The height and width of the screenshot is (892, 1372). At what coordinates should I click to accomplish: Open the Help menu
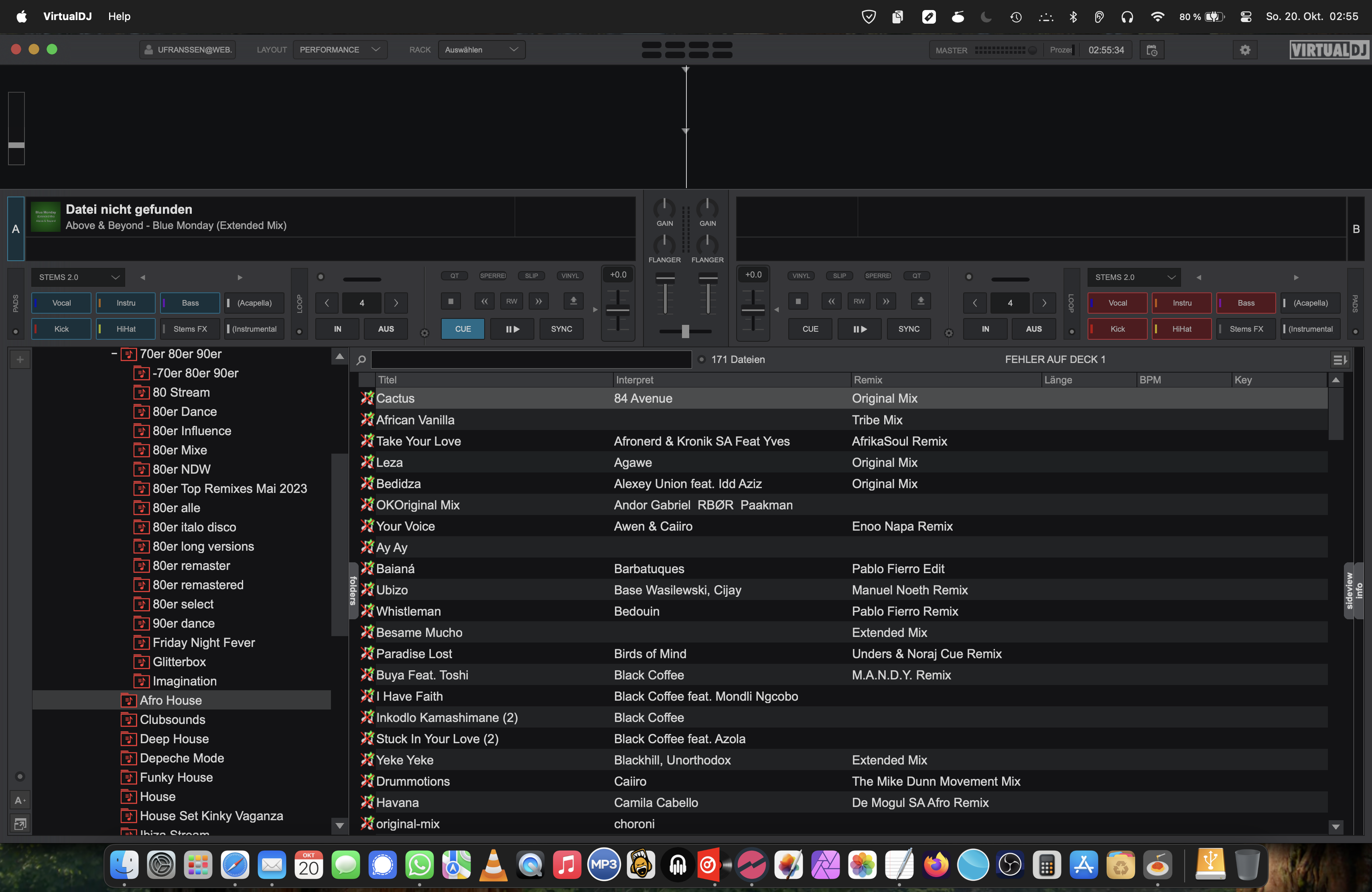click(x=119, y=16)
